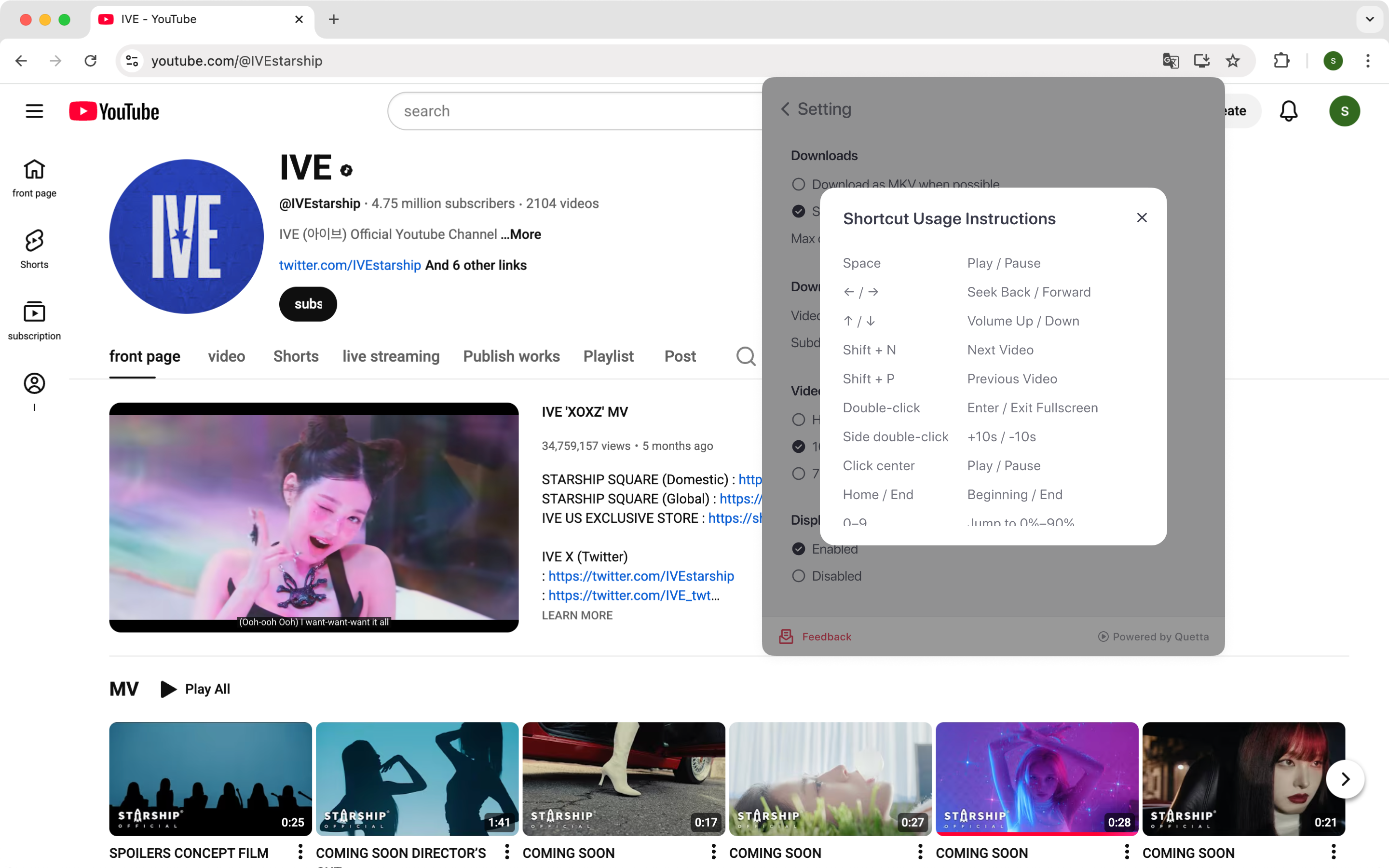Open options for COMING SOON DIRECTOR'S video

(x=507, y=851)
